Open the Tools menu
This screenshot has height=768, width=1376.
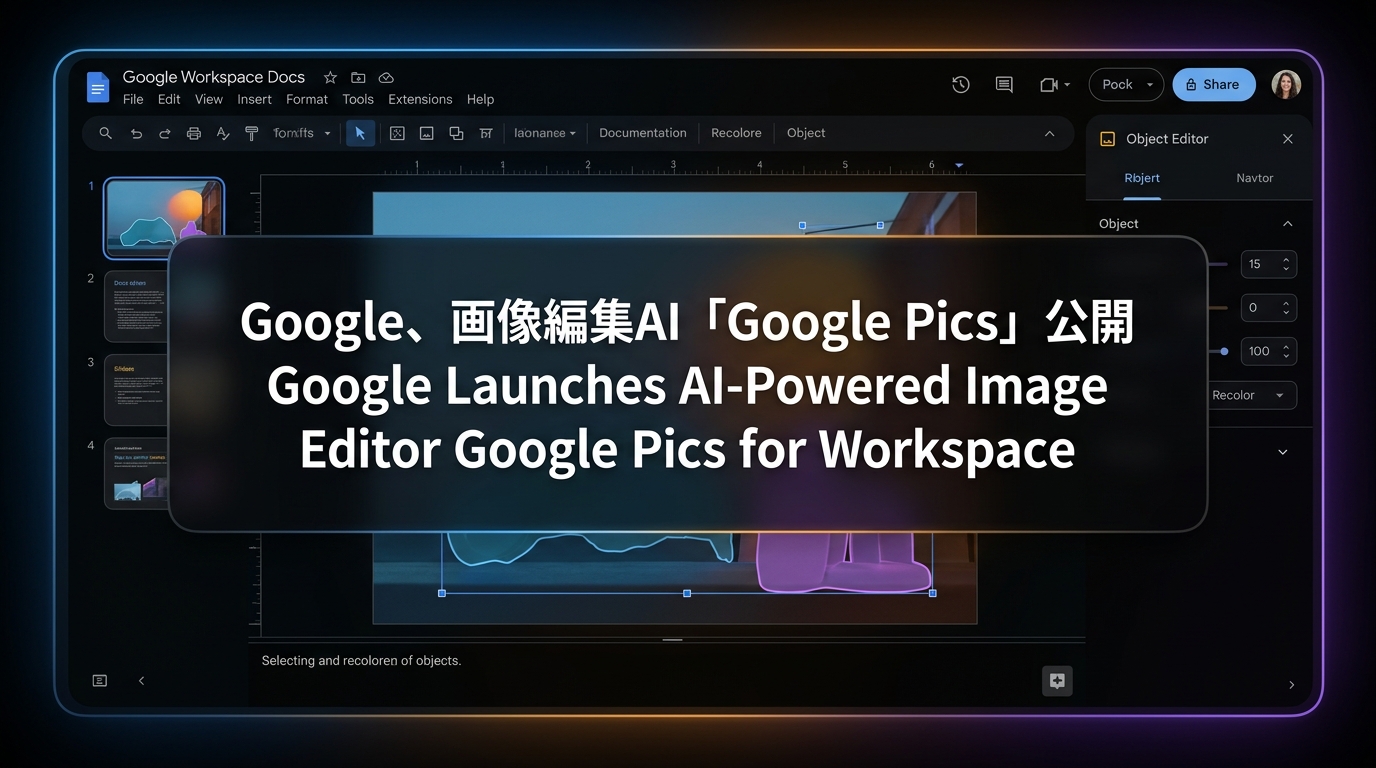(x=358, y=99)
